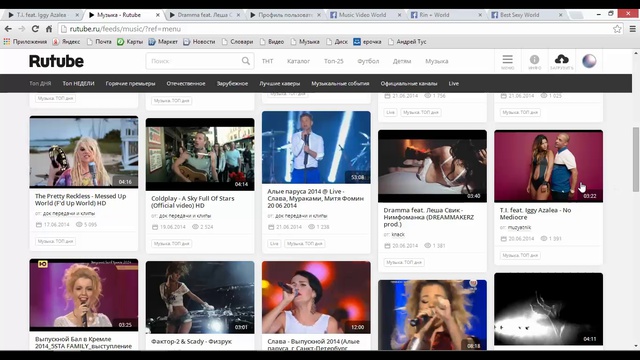Open the Андрей Тус bookmark folder

click(407, 42)
